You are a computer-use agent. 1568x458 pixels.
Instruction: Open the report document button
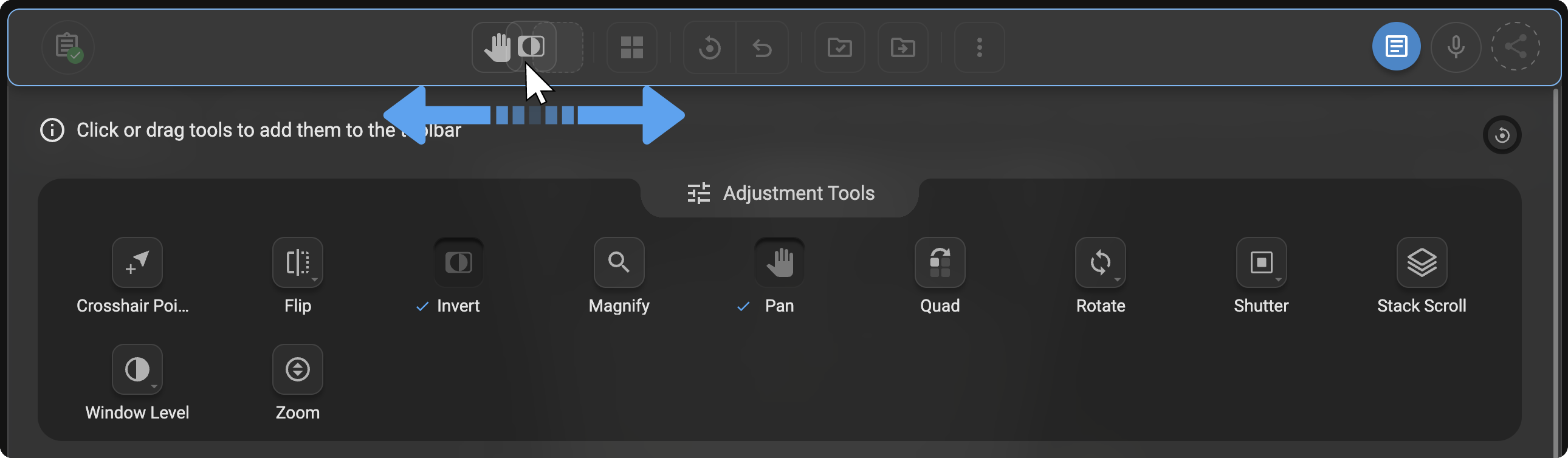pos(1396,47)
